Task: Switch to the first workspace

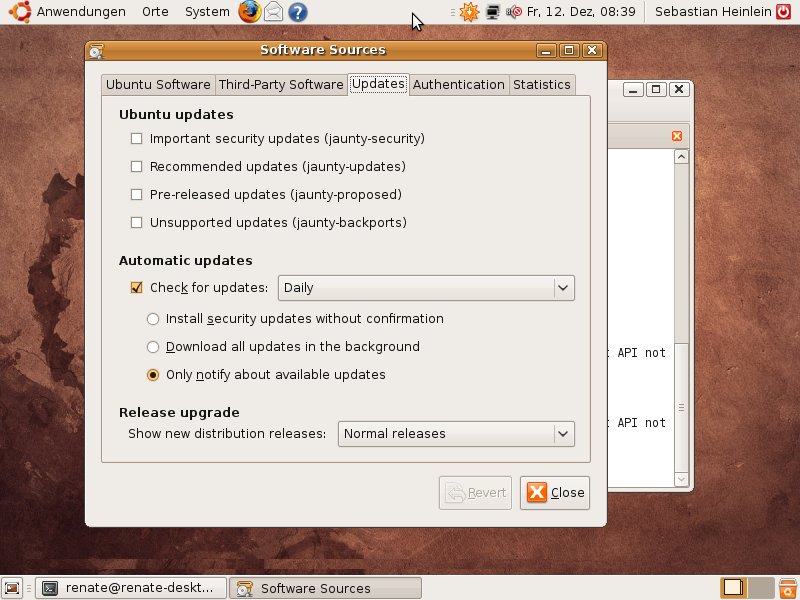Action: [733, 588]
